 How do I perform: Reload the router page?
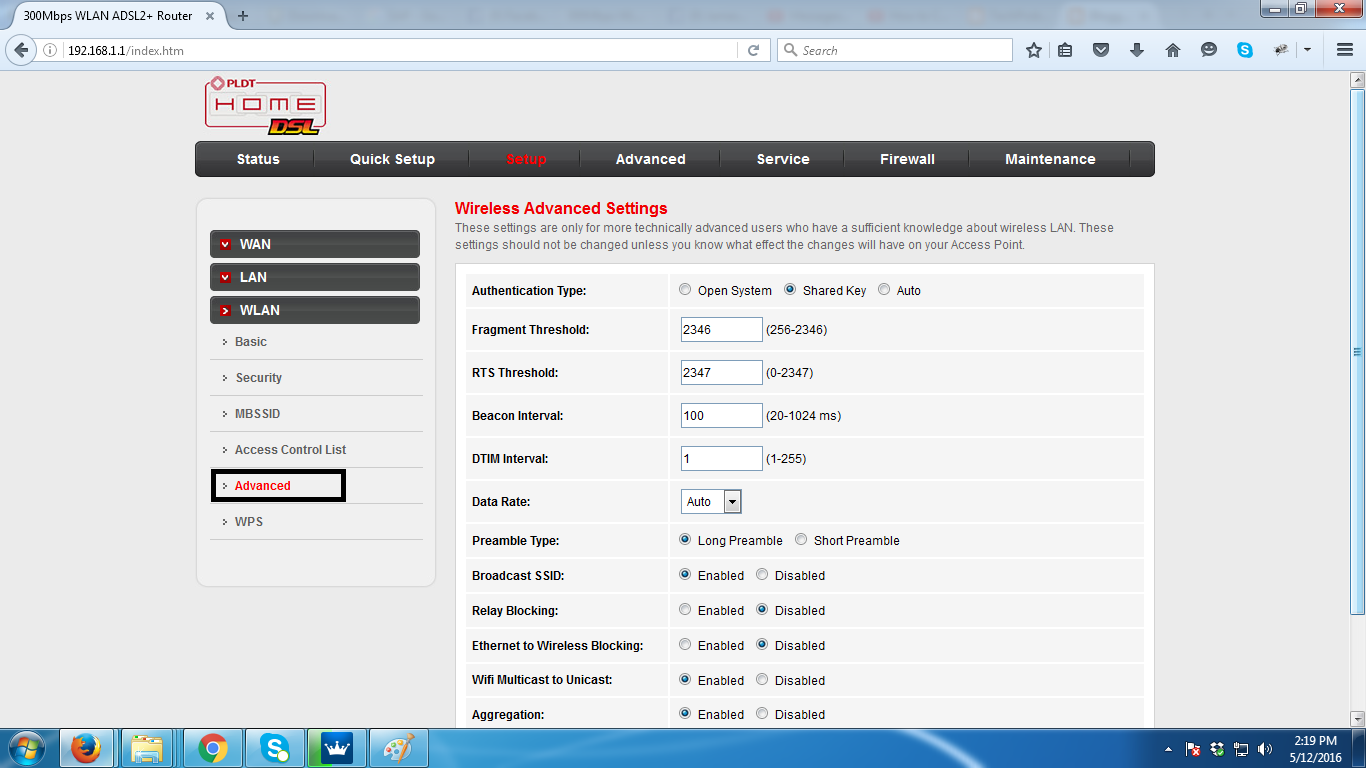point(754,50)
